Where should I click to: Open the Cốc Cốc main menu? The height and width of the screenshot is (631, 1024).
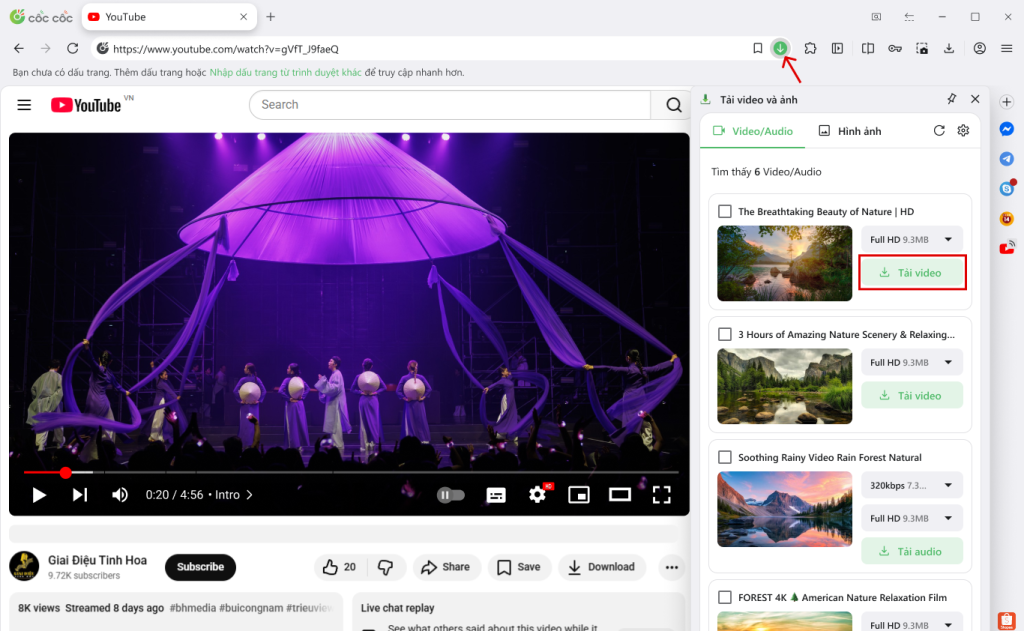pos(1006,48)
